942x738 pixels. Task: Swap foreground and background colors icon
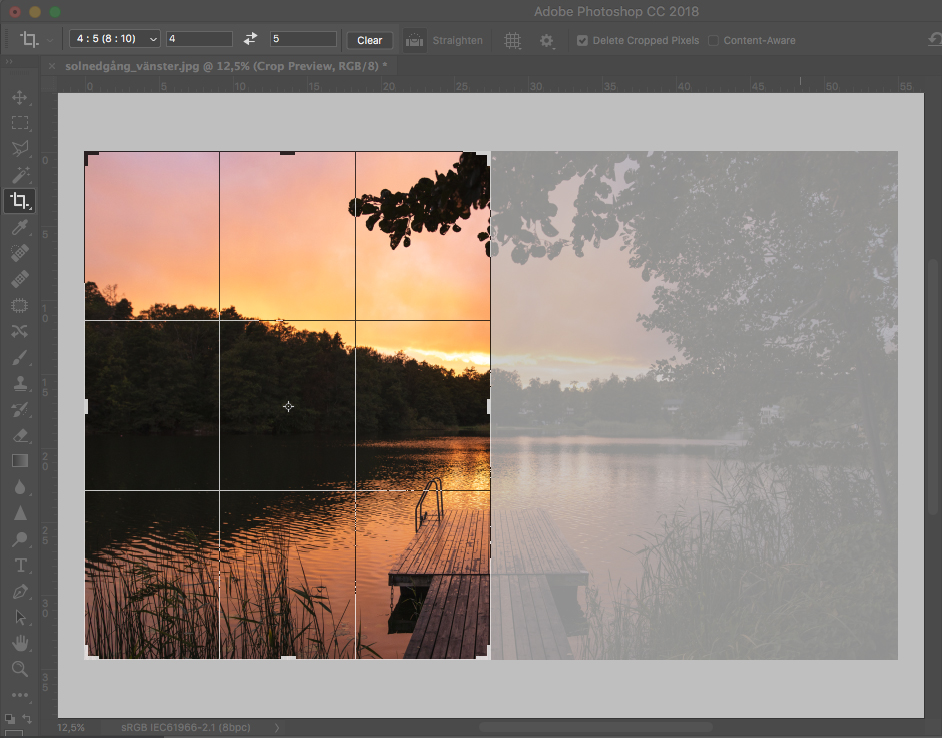27,719
